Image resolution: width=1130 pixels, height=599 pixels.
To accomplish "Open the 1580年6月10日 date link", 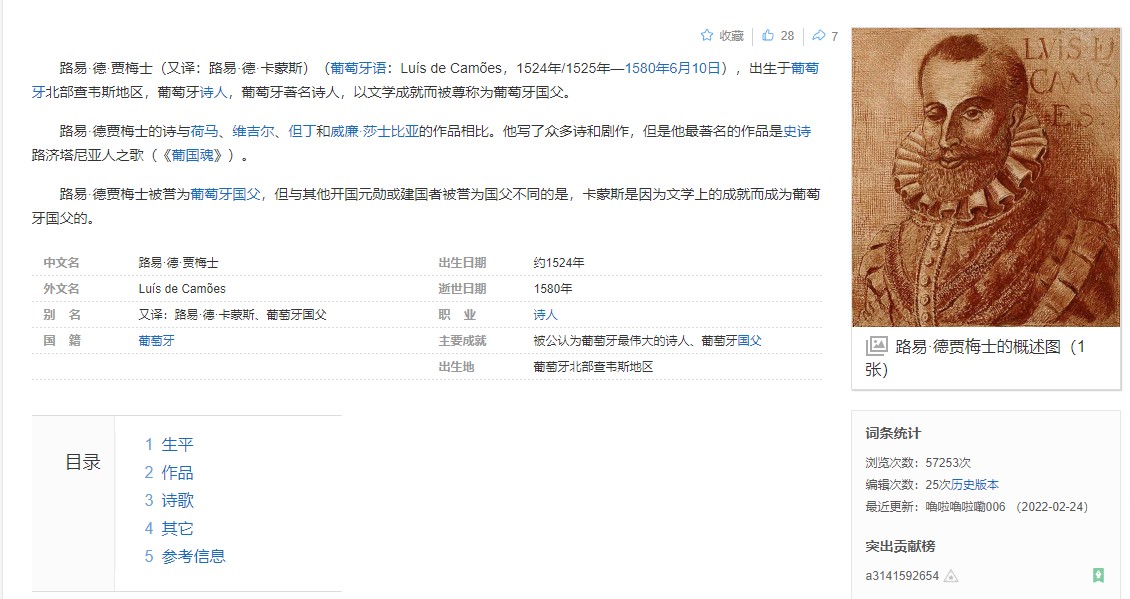I will pos(672,68).
